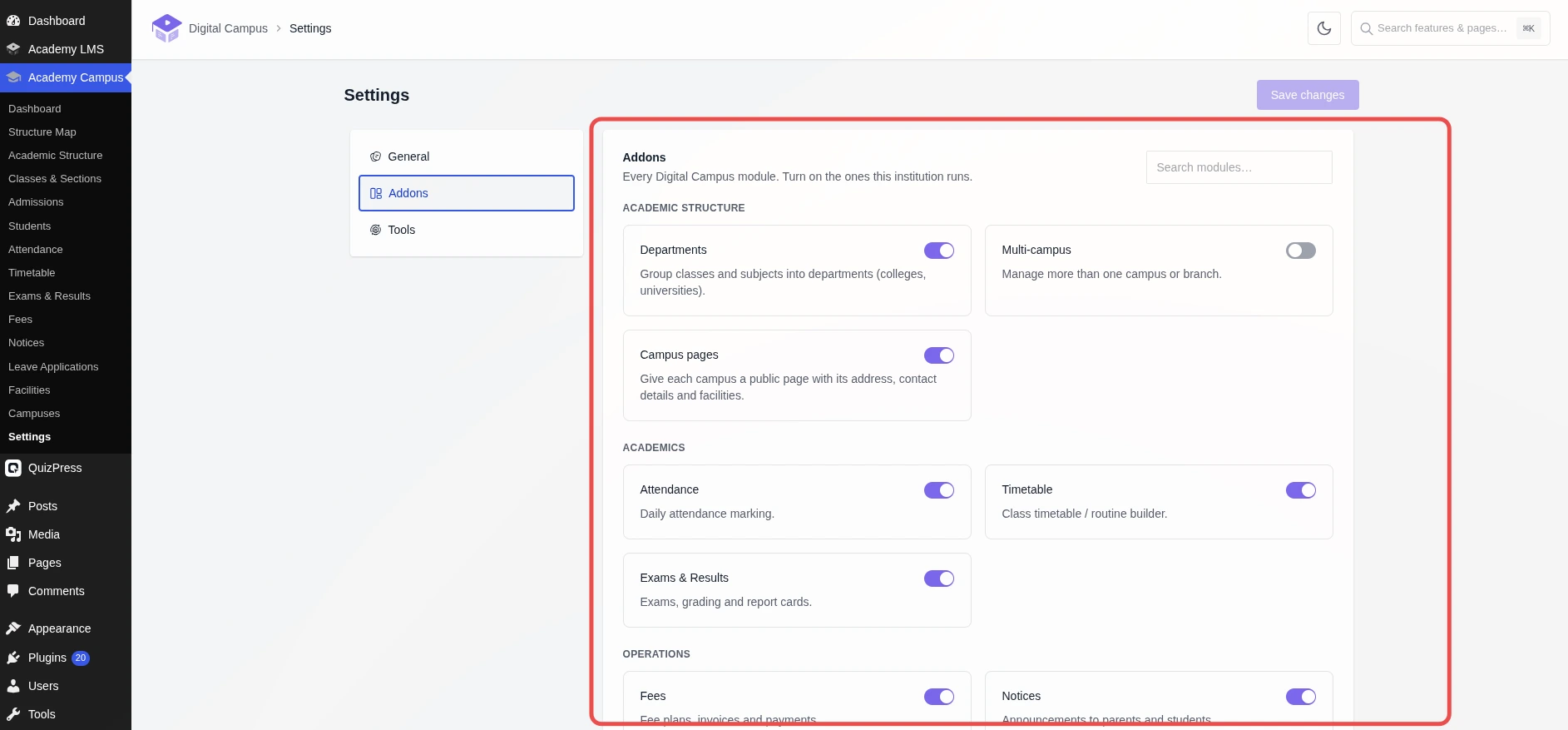
Task: Click the Tools target icon in settings
Action: pos(376,230)
